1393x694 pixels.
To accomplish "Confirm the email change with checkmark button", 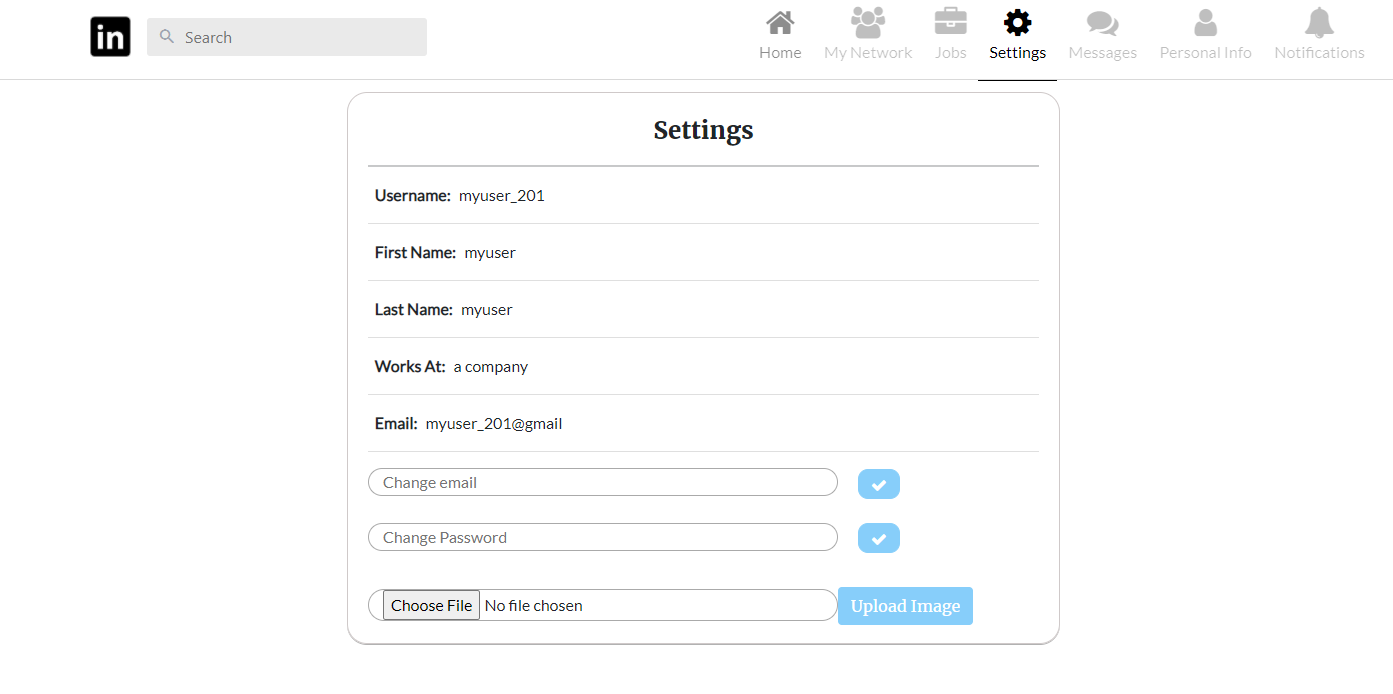I will [878, 483].
